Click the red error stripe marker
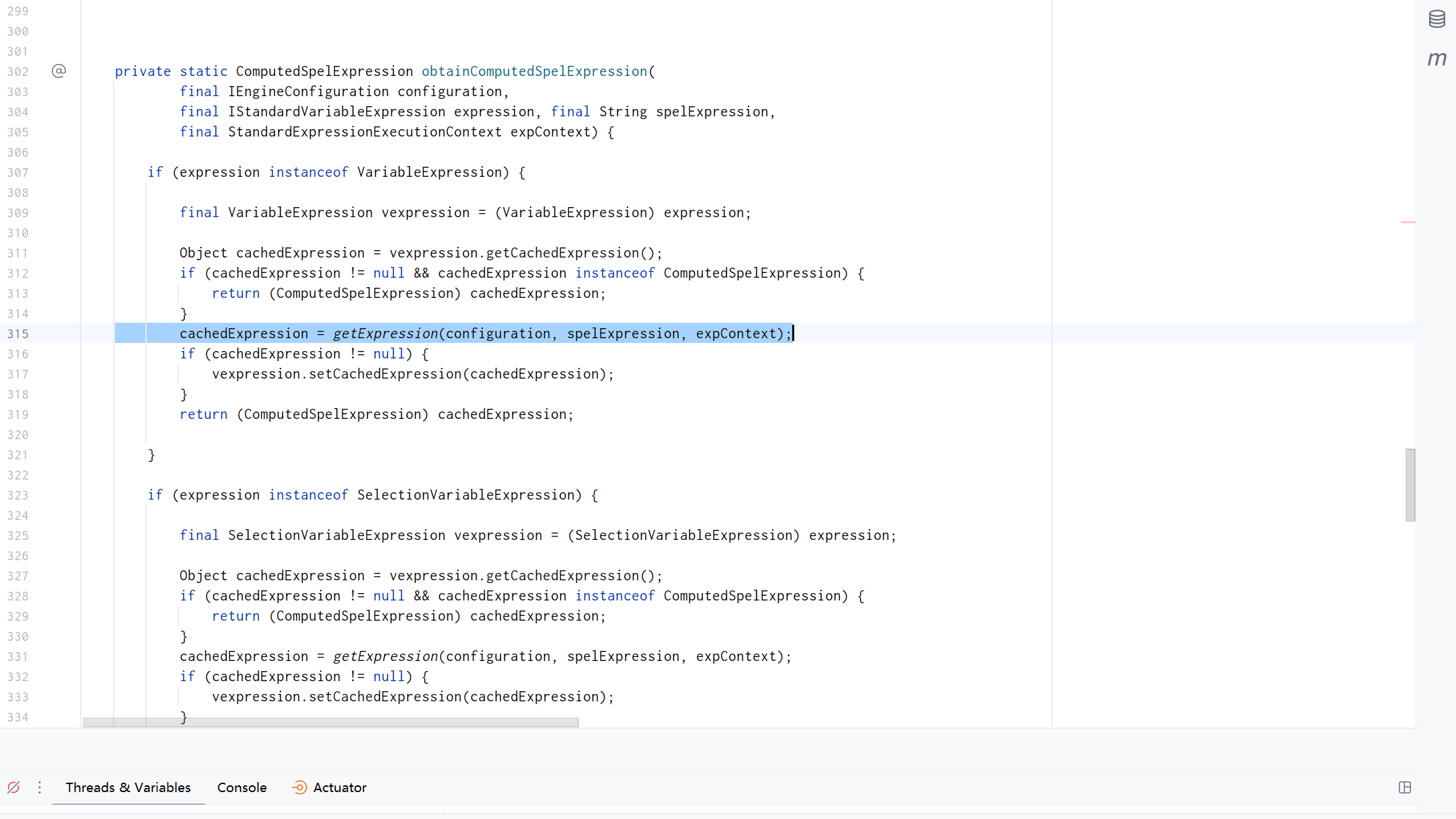Viewport: 1456px width, 819px height. (1408, 222)
